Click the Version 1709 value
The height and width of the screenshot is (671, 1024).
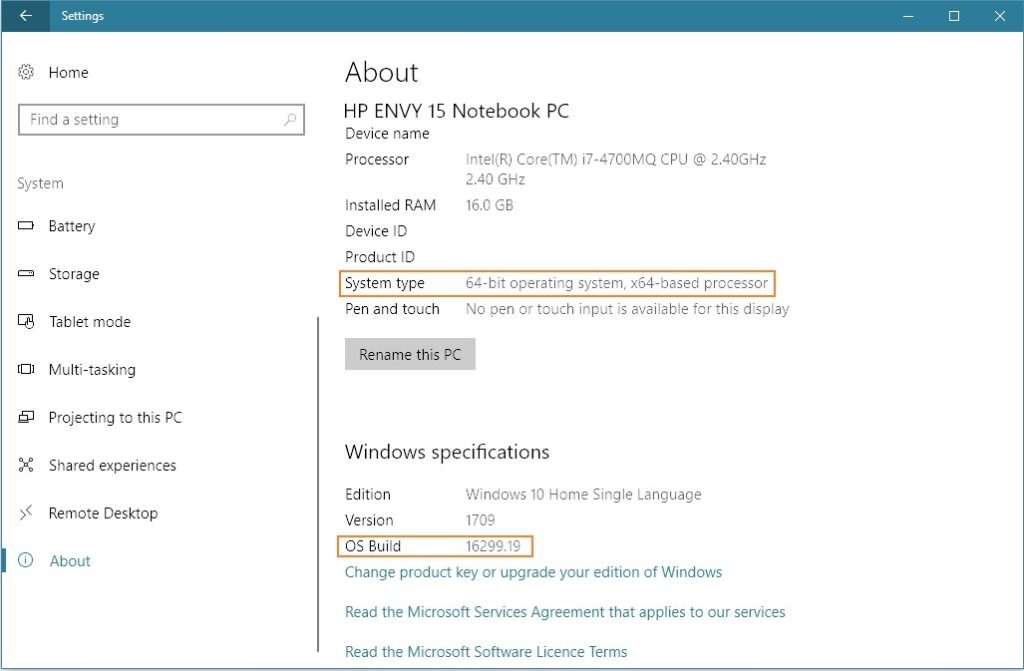[x=480, y=520]
